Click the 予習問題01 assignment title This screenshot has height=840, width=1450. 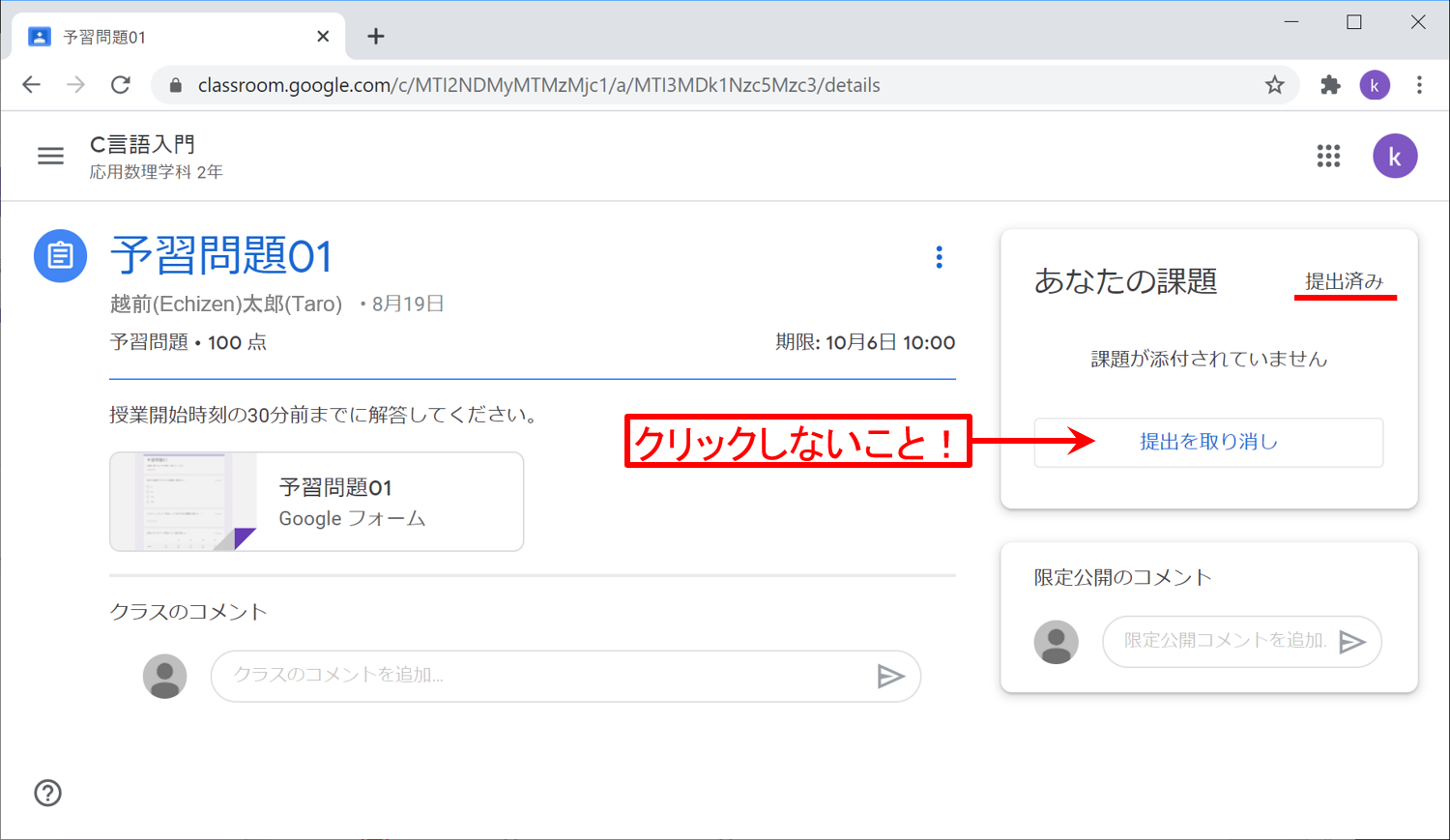click(221, 257)
